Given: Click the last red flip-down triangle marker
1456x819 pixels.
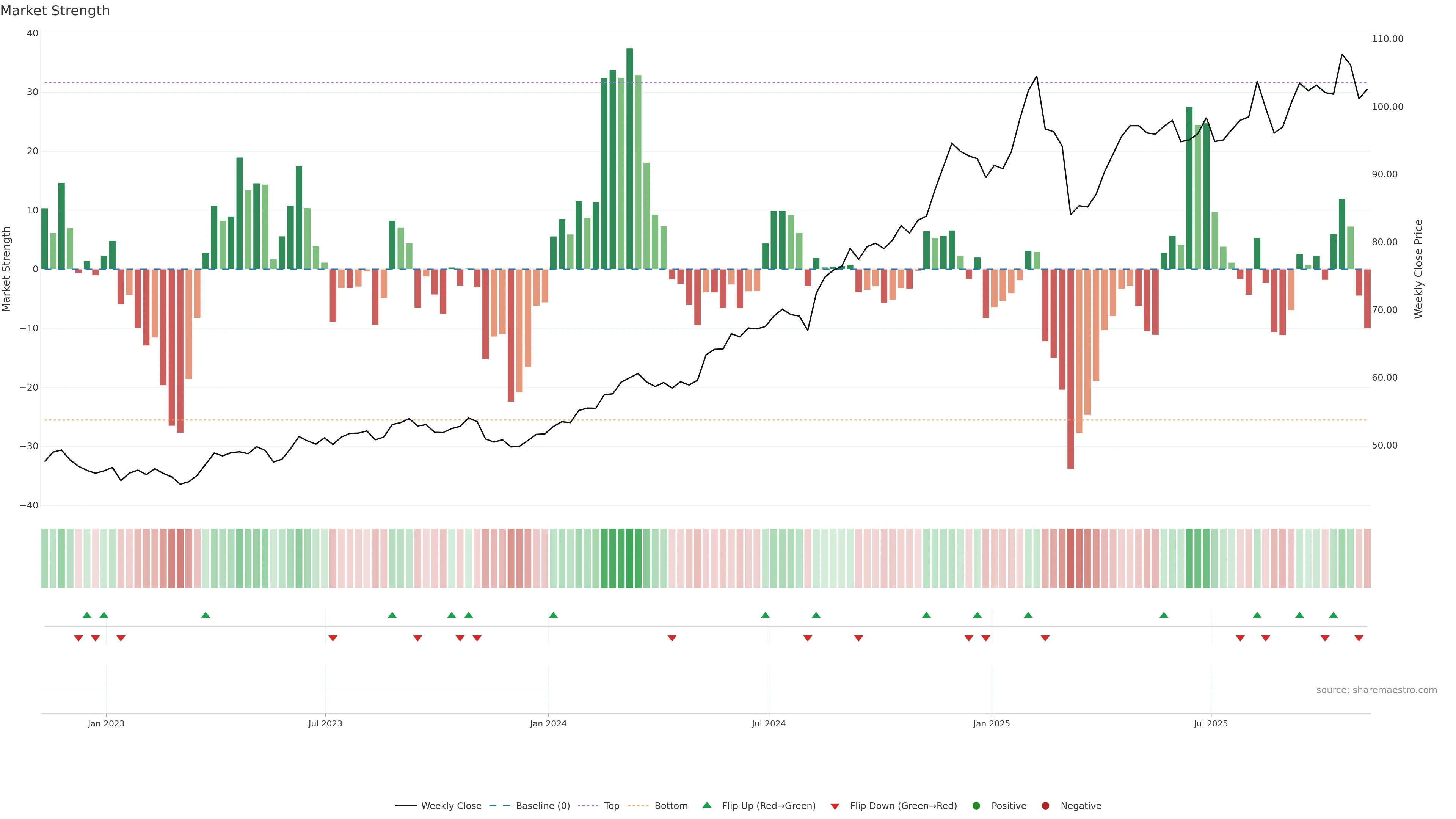Looking at the screenshot, I should point(1359,638).
